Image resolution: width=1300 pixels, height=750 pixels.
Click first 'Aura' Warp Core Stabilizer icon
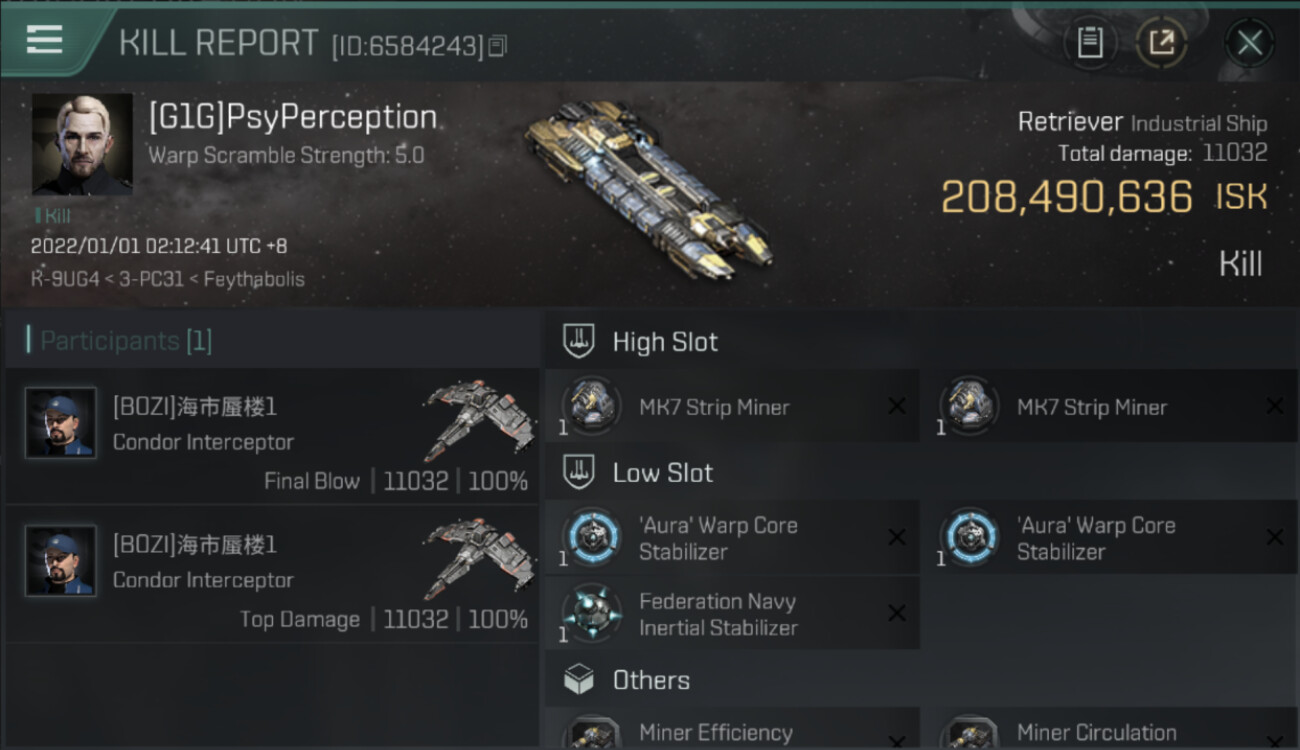pos(591,538)
